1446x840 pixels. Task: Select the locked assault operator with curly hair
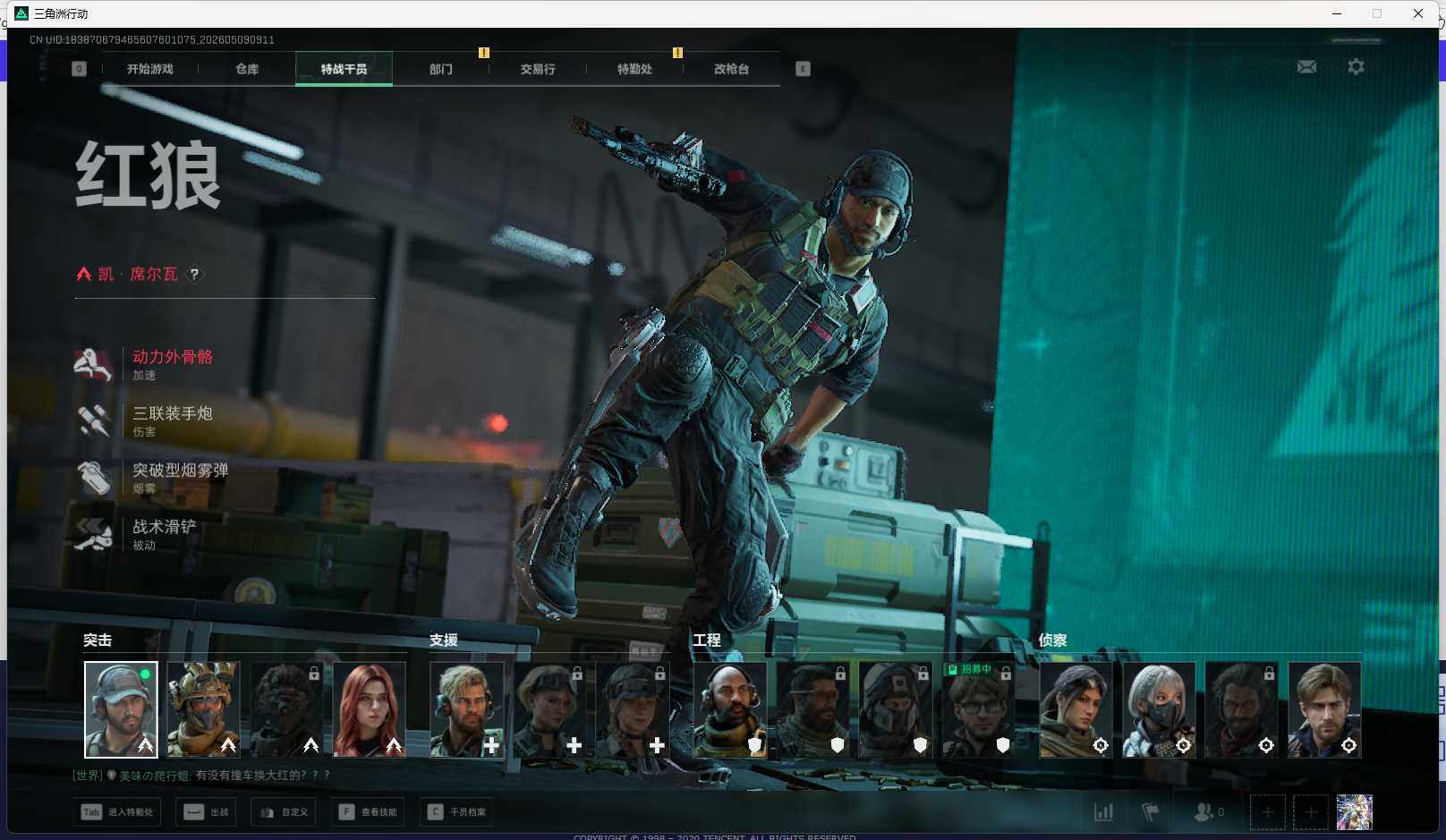click(x=286, y=709)
